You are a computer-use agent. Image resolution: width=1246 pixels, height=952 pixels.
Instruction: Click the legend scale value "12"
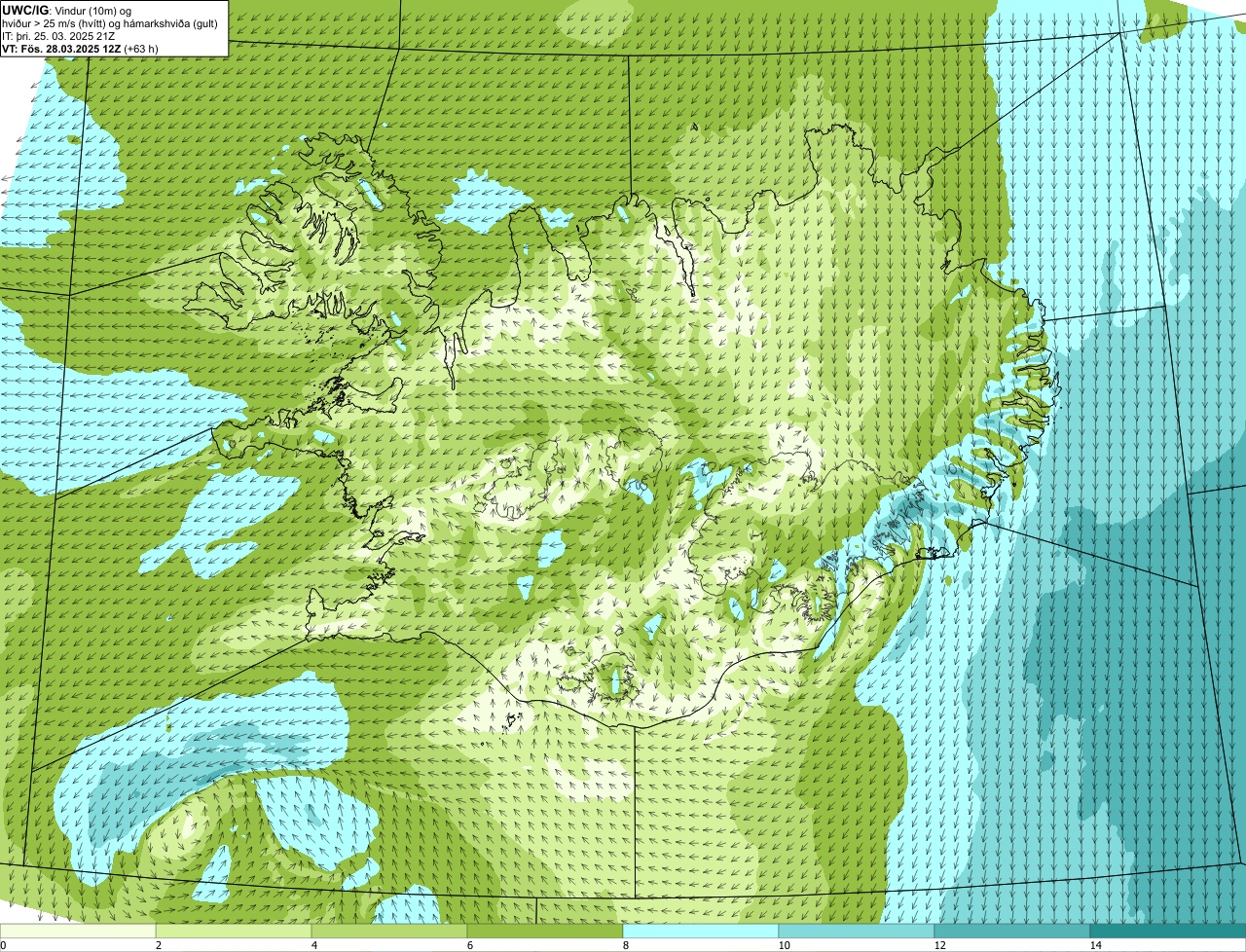coord(939,945)
